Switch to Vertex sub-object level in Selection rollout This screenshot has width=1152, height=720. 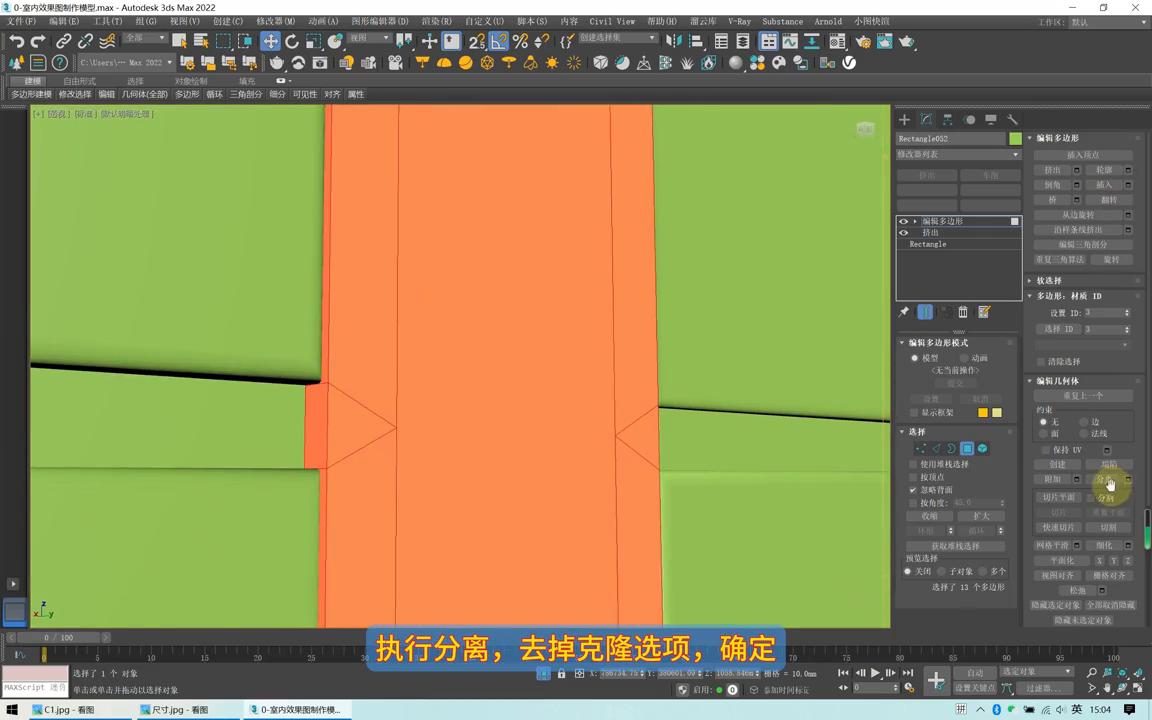pyautogui.click(x=920, y=448)
